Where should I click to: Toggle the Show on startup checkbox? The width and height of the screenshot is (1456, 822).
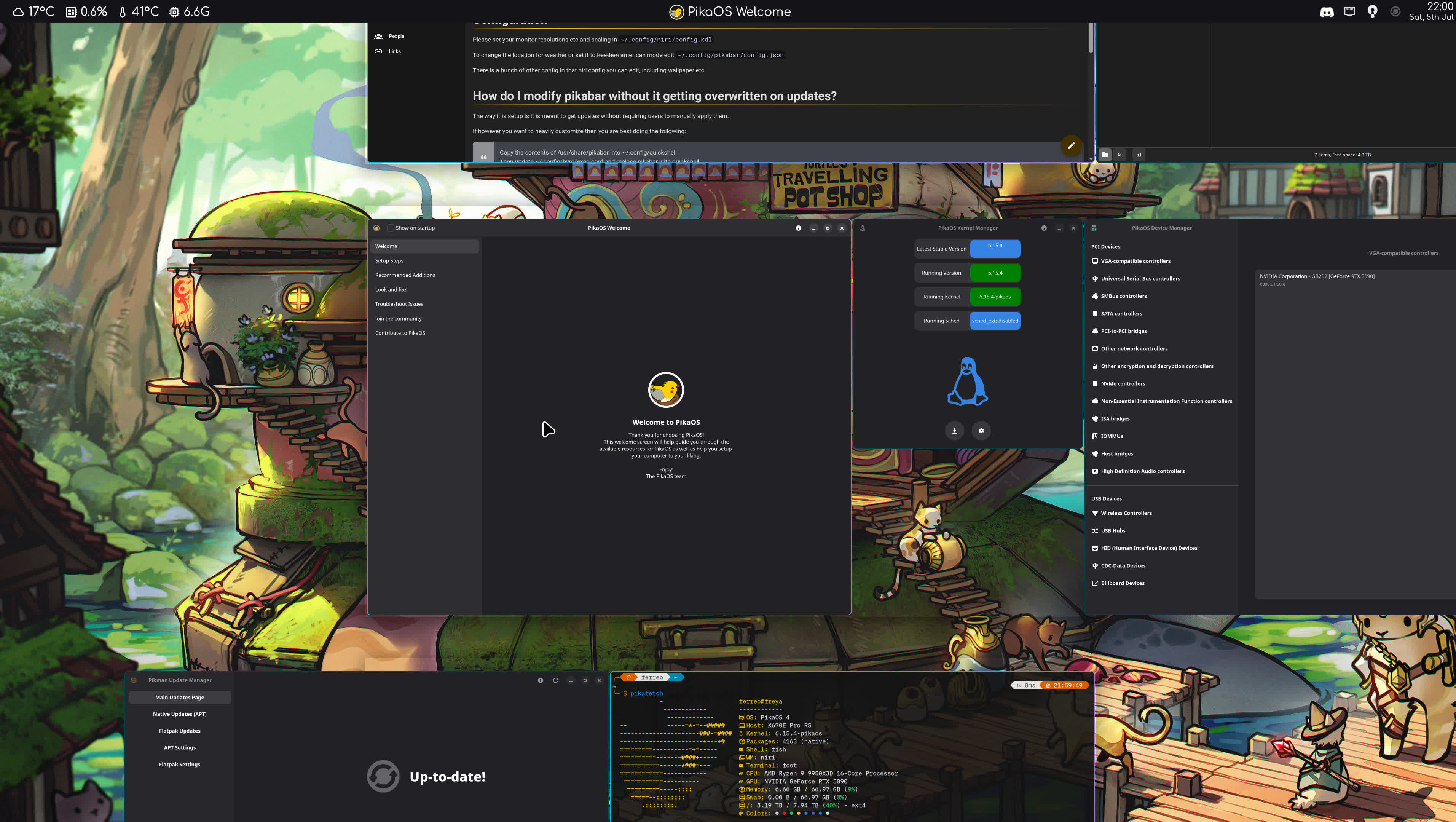click(391, 228)
